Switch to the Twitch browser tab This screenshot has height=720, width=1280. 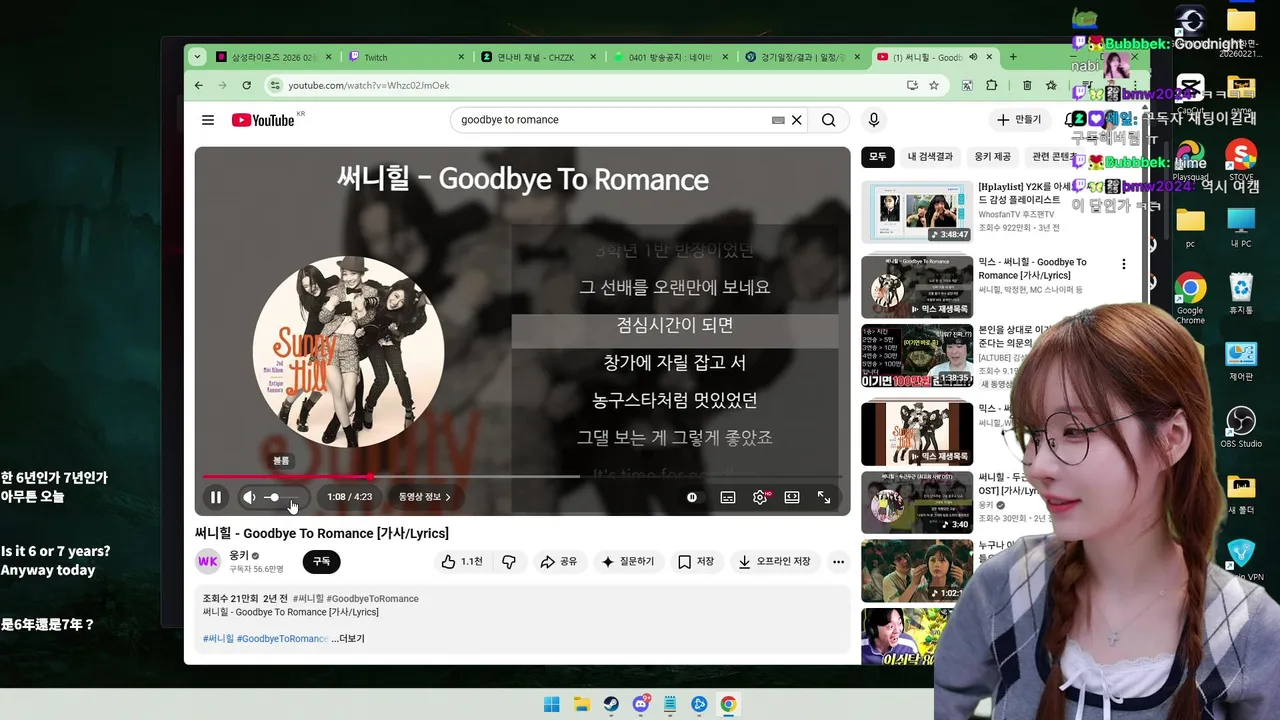[405, 57]
